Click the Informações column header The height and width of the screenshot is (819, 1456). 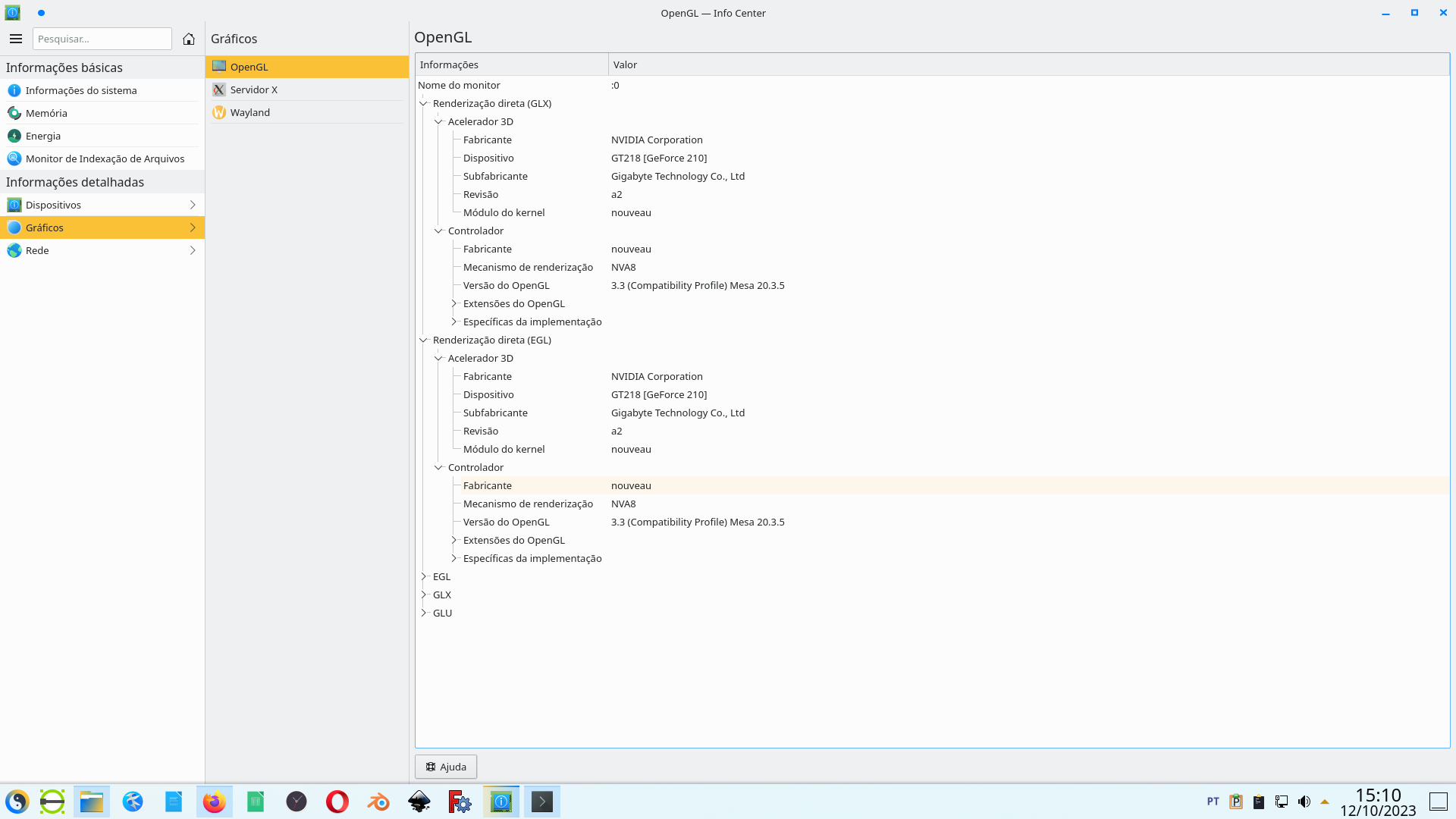point(512,64)
